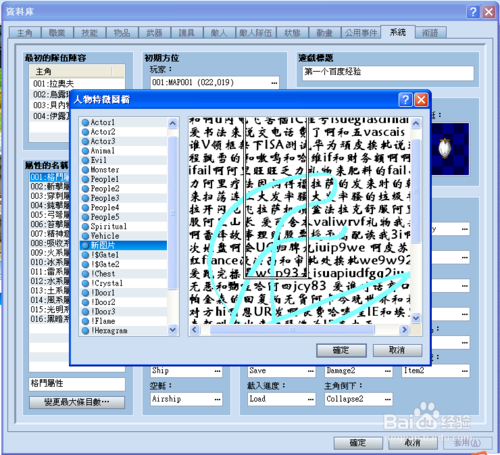The image size is (500, 455).
Task: Click the game title input field
Action: (388, 72)
